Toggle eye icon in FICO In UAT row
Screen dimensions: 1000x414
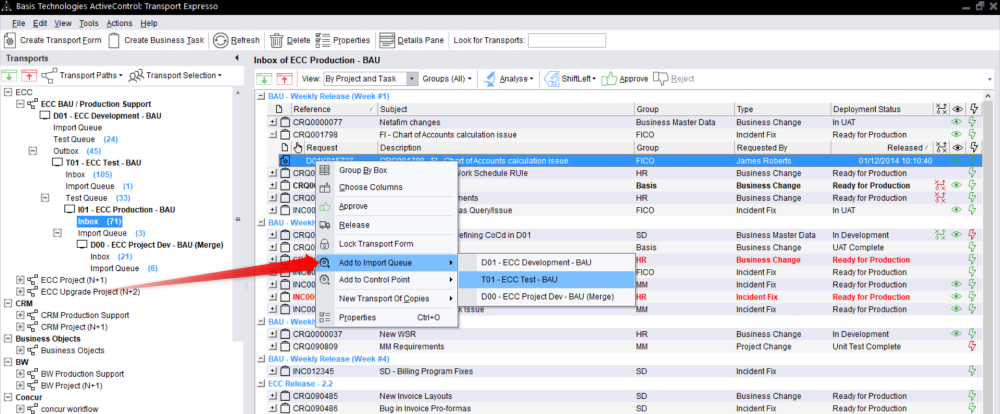956,210
